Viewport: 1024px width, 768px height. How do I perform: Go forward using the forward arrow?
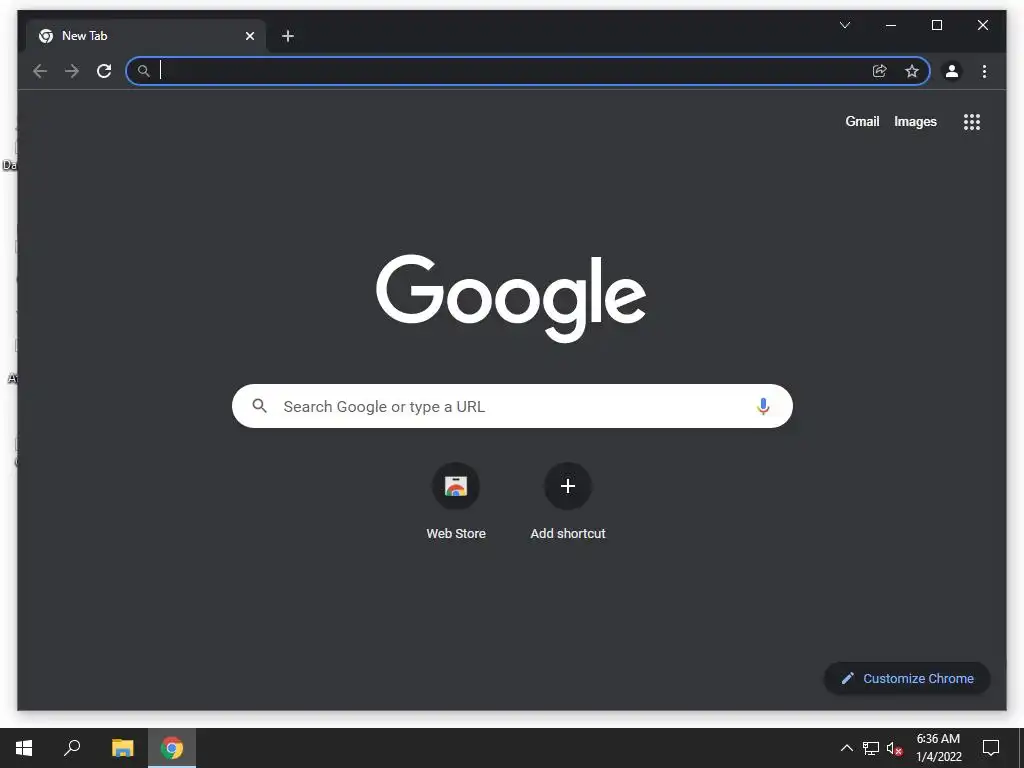[x=72, y=71]
